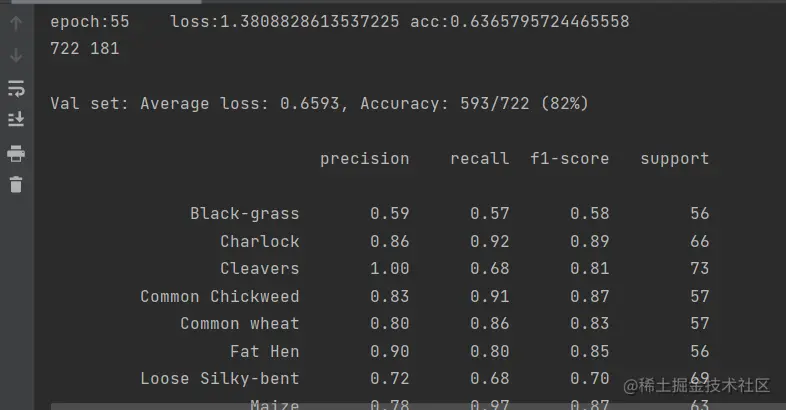Click the Black-grass row label

pyautogui.click(x=245, y=214)
